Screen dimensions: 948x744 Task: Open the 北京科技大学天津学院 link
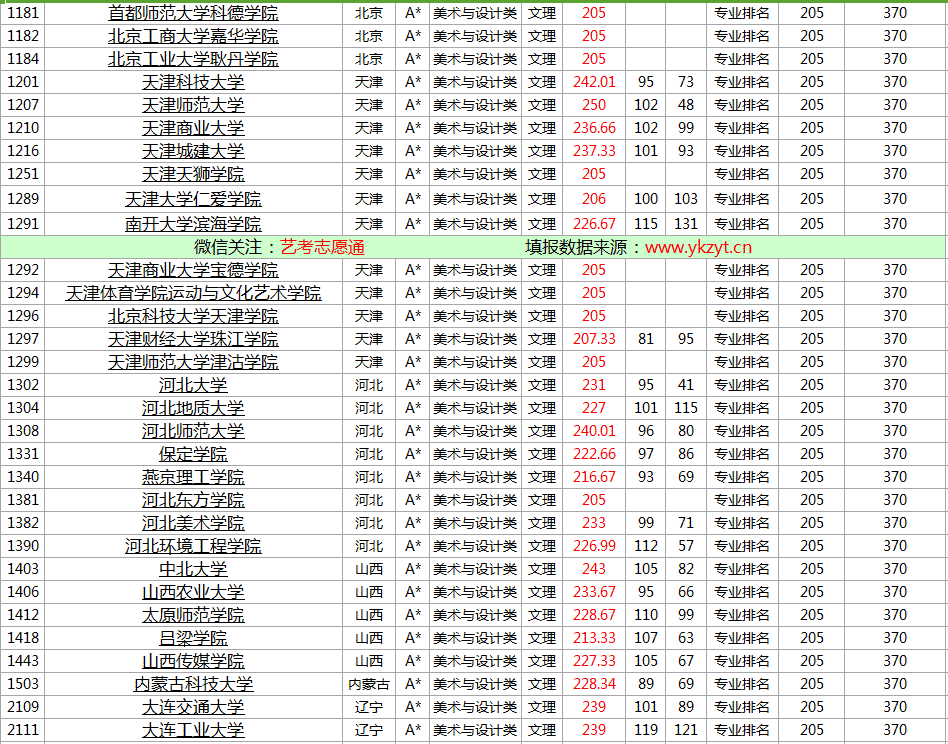pyautogui.click(x=193, y=316)
